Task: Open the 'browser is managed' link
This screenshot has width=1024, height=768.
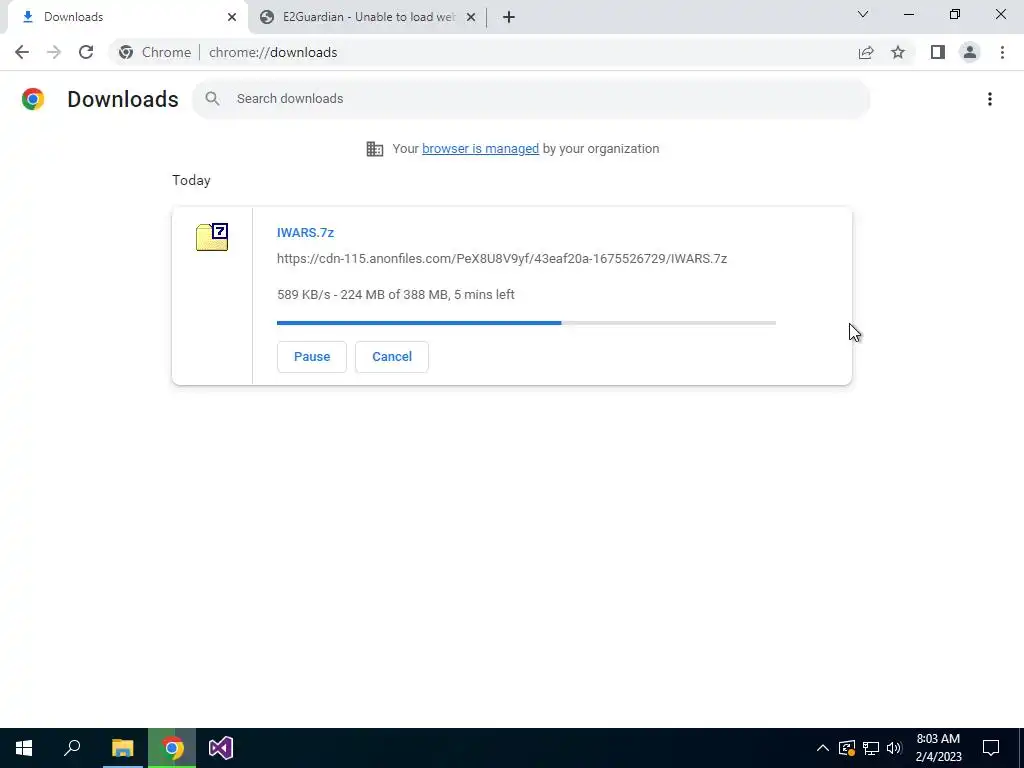Action: (x=480, y=149)
